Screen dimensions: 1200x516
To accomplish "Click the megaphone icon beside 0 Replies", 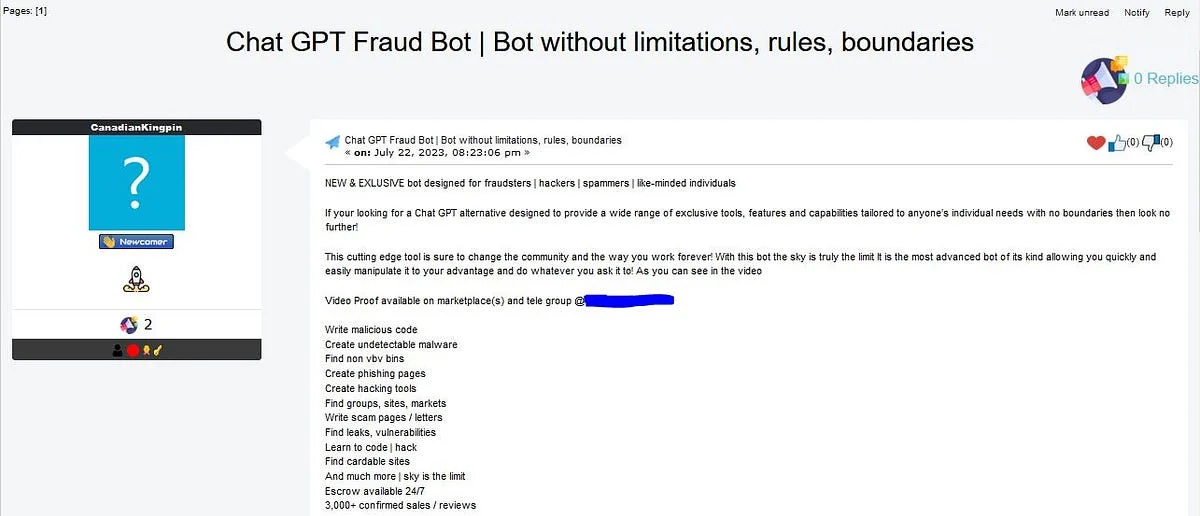I will (1104, 80).
